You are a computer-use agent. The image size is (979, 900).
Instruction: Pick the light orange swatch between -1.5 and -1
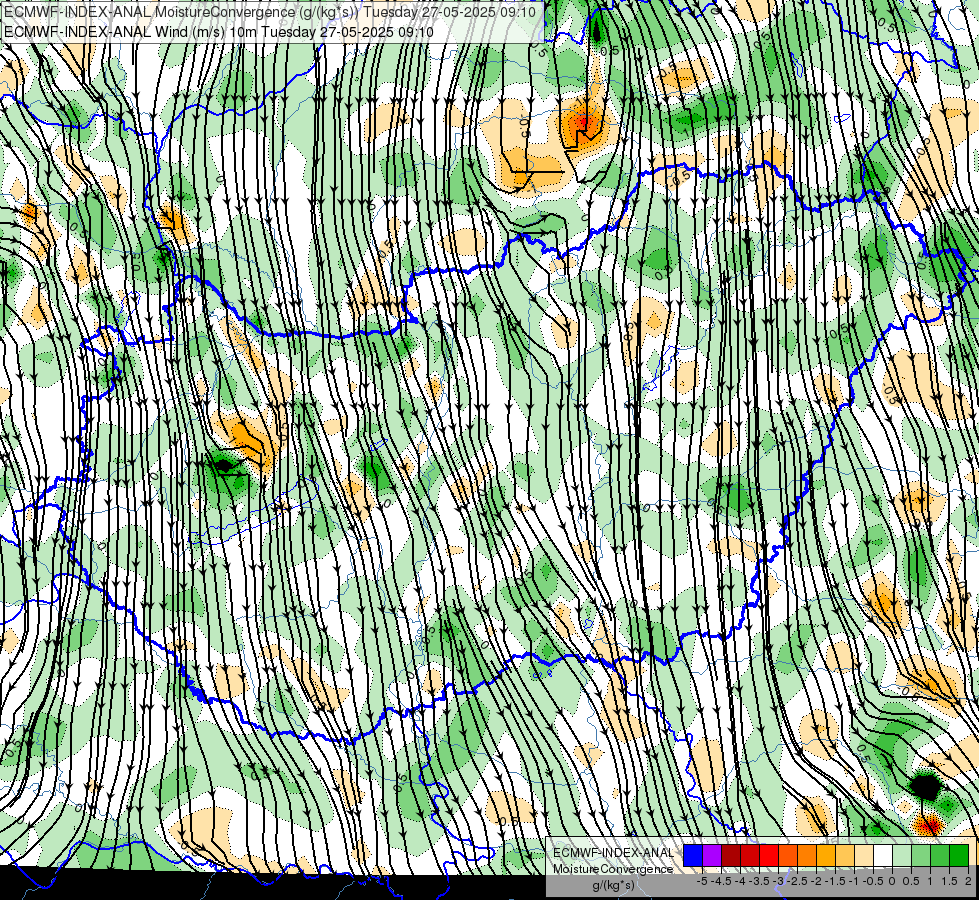(x=845, y=856)
